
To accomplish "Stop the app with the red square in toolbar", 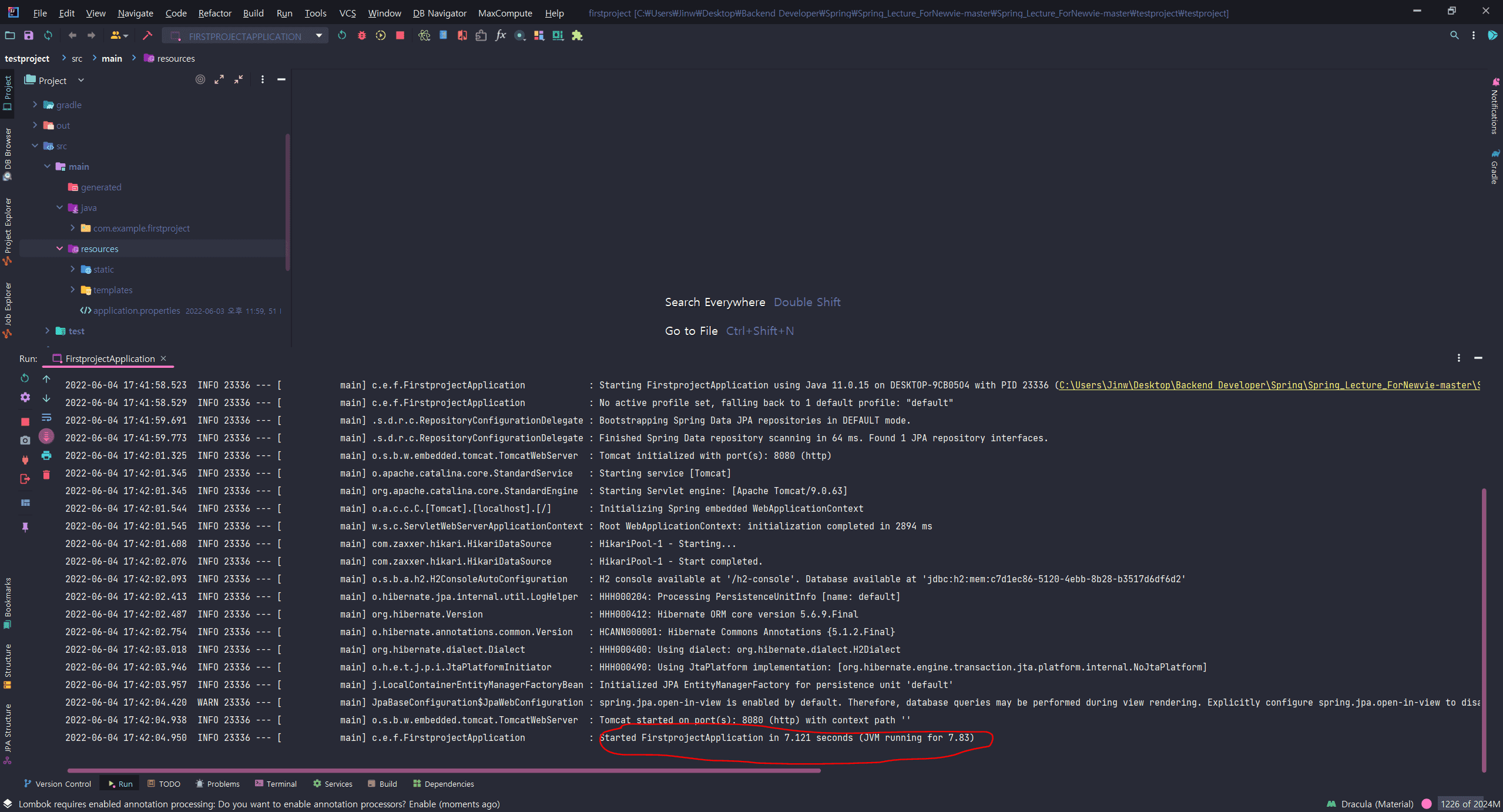I will 400,36.
